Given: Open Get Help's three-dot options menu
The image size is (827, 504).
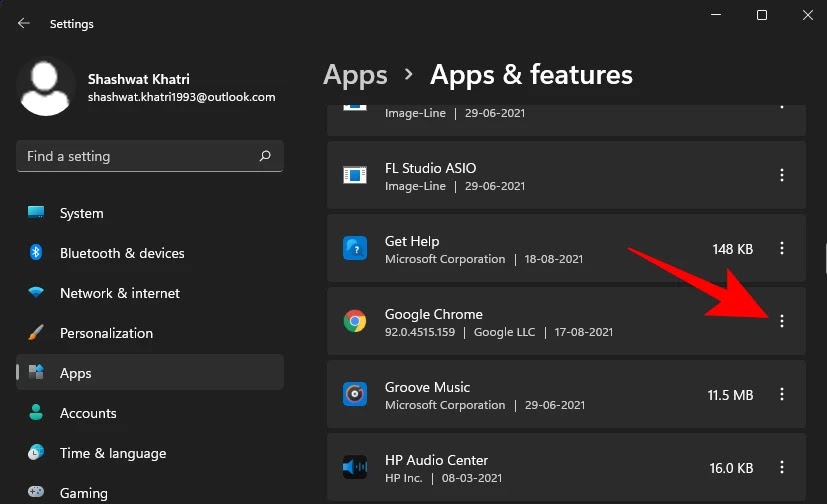Looking at the screenshot, I should (782, 248).
